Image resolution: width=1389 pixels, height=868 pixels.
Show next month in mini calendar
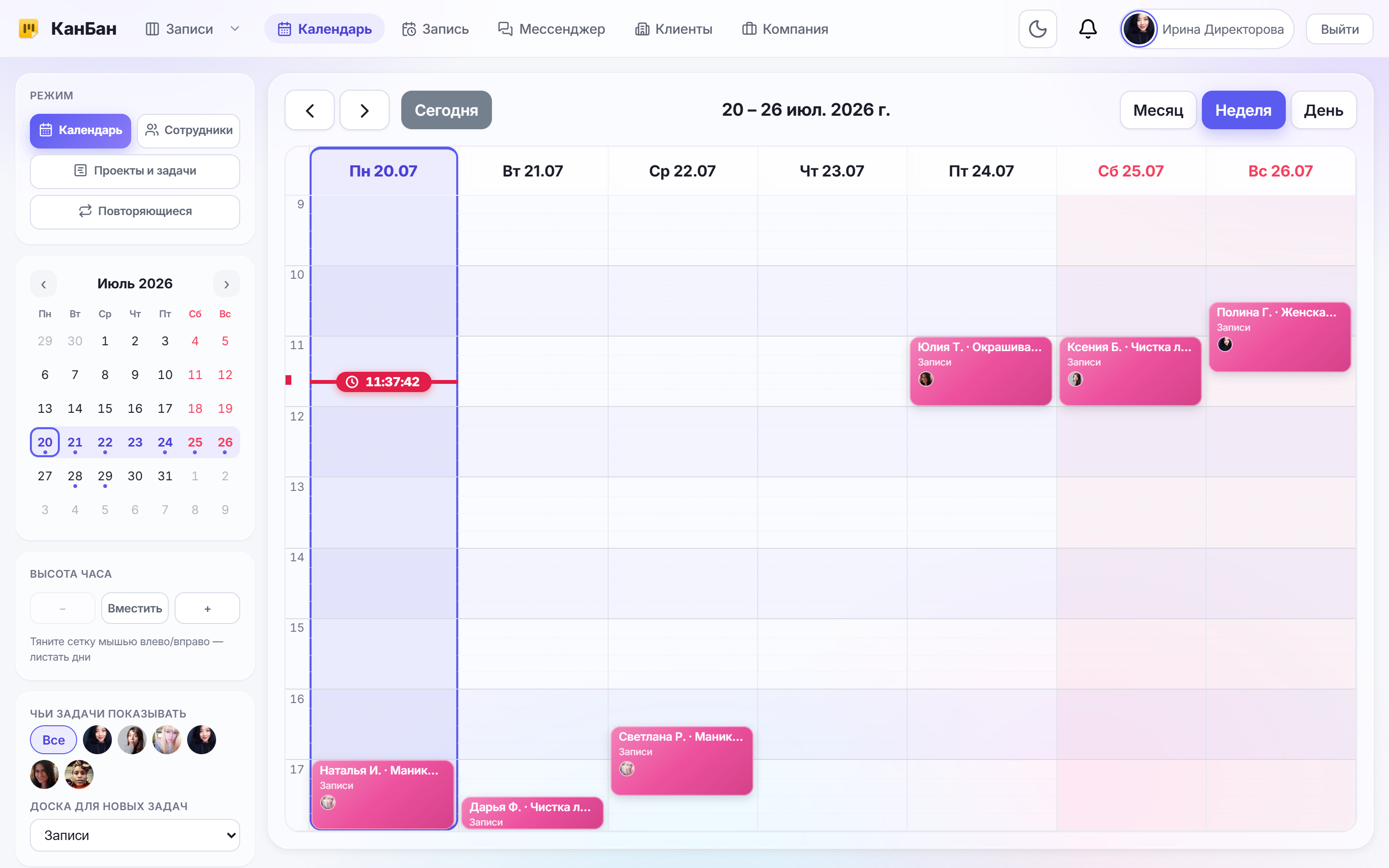pyautogui.click(x=226, y=284)
